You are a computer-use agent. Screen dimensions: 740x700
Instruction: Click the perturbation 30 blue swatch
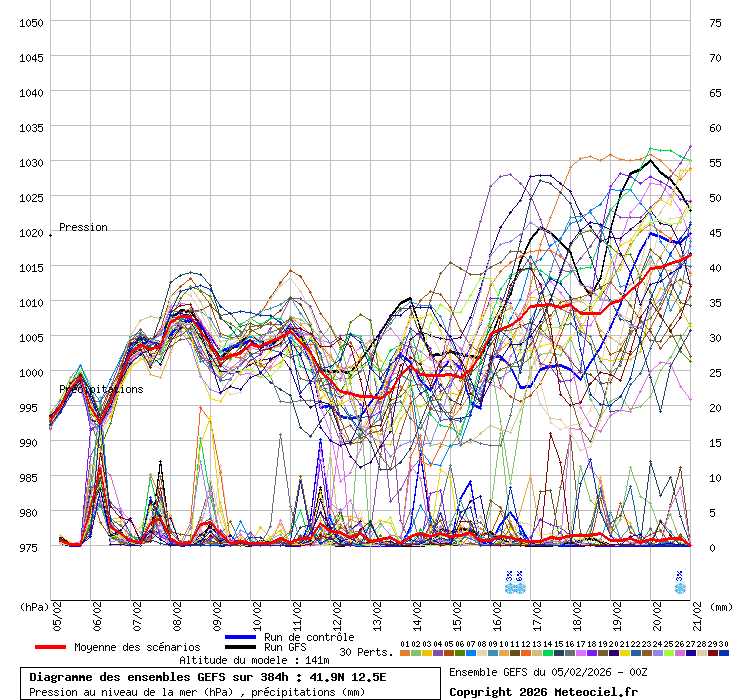pos(724,653)
